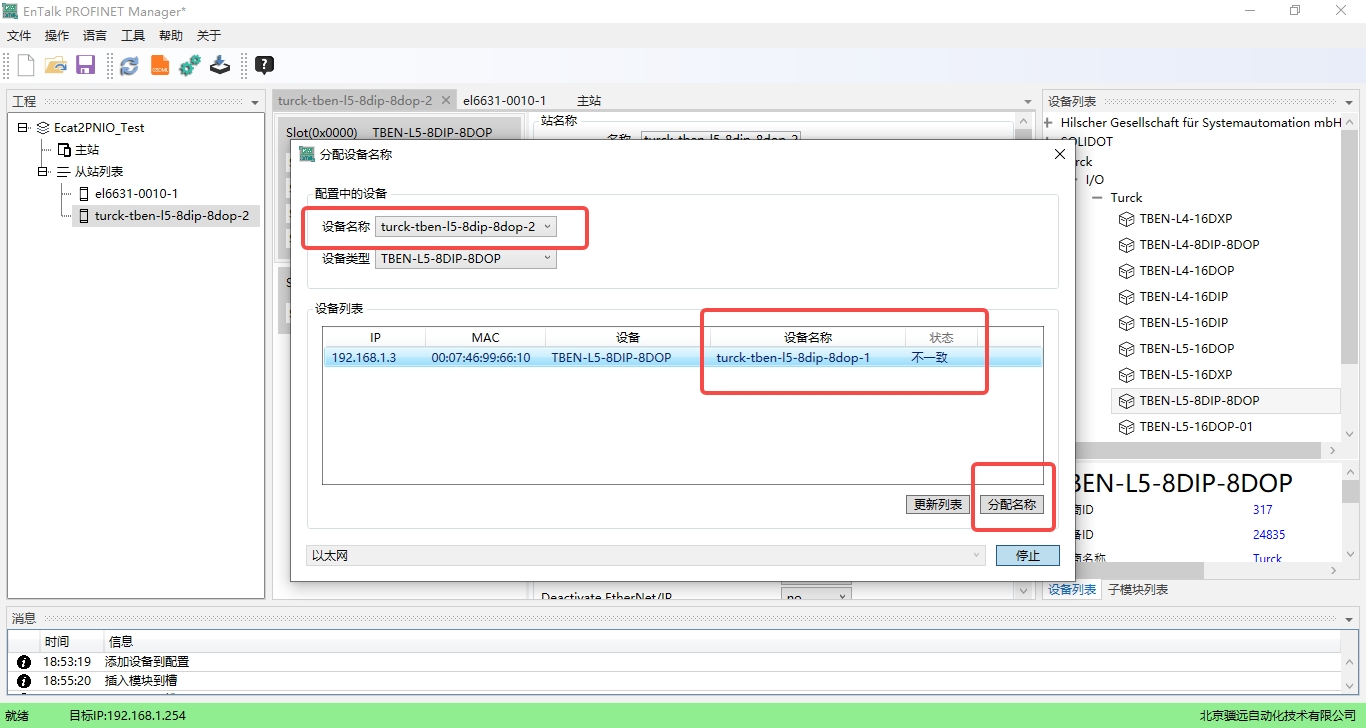Click the download to device icon
1366x728 pixels.
coord(220,66)
